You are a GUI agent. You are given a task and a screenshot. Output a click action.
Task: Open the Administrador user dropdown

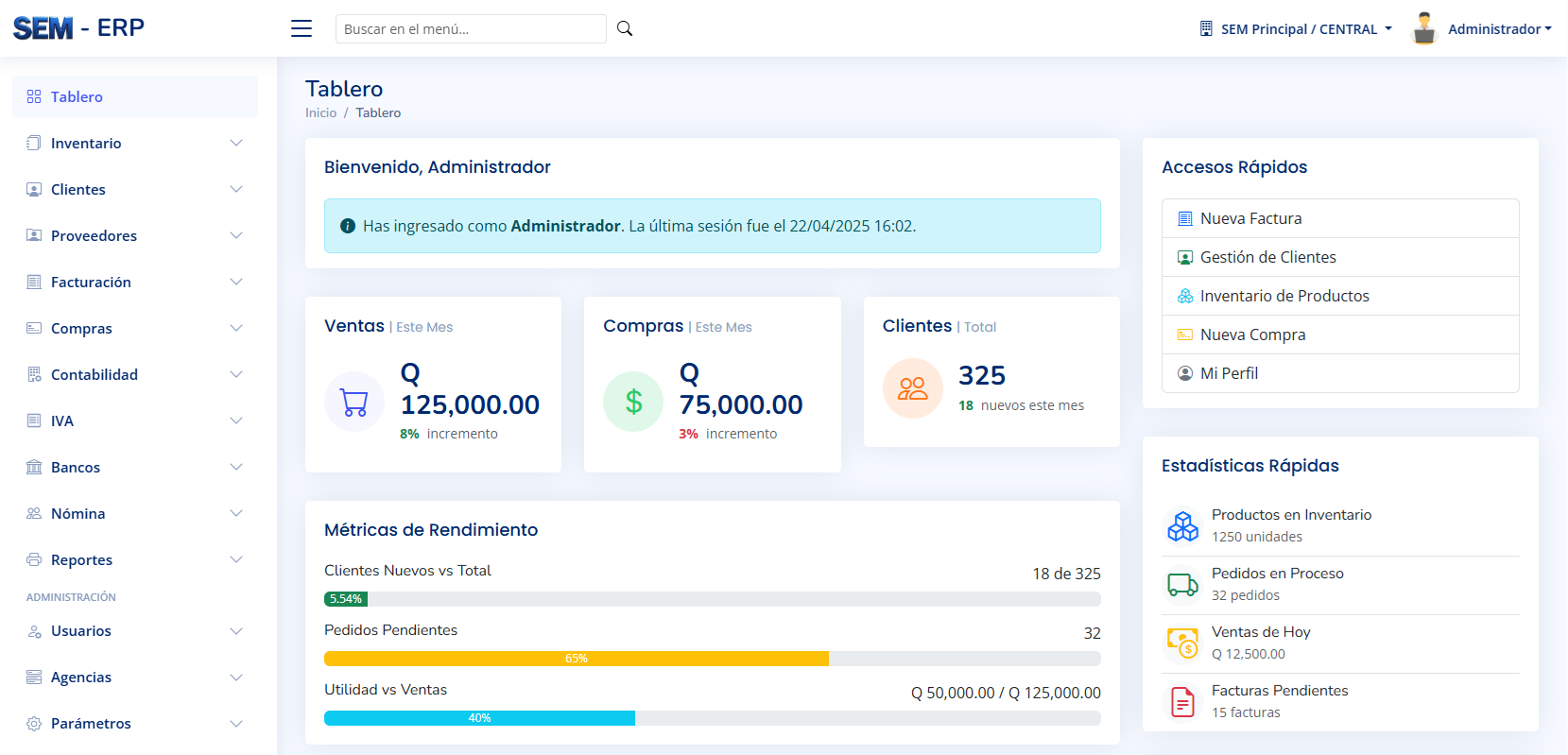point(1499,29)
